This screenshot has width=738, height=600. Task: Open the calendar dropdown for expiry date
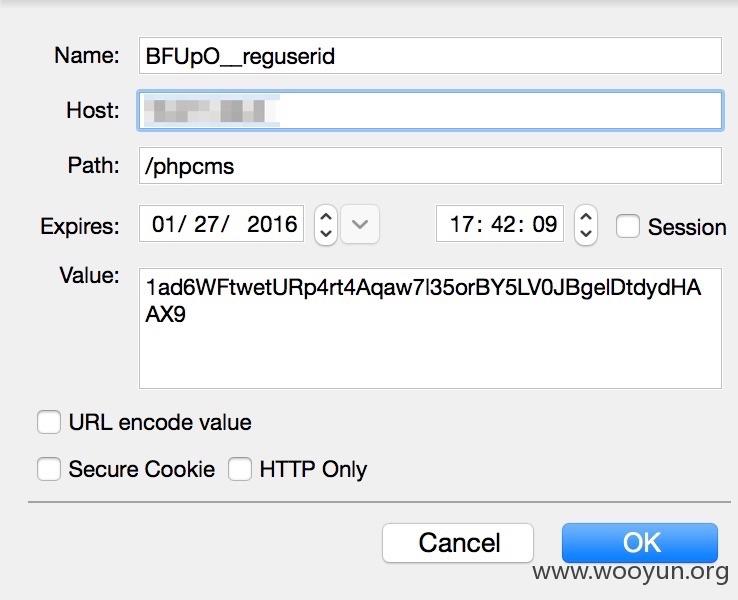(360, 224)
